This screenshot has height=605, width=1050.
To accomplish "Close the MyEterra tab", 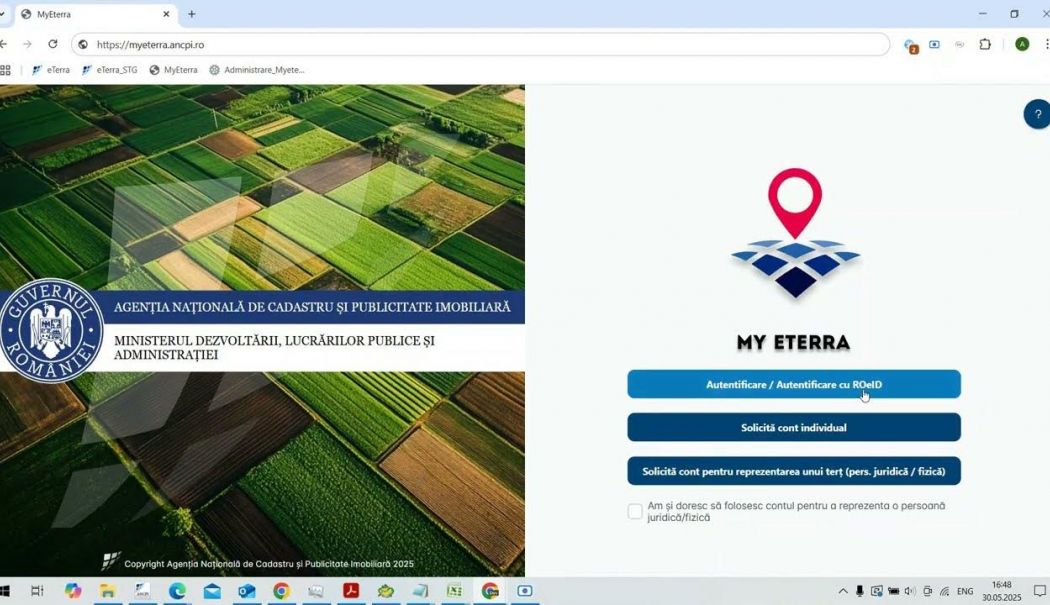I will 166,14.
